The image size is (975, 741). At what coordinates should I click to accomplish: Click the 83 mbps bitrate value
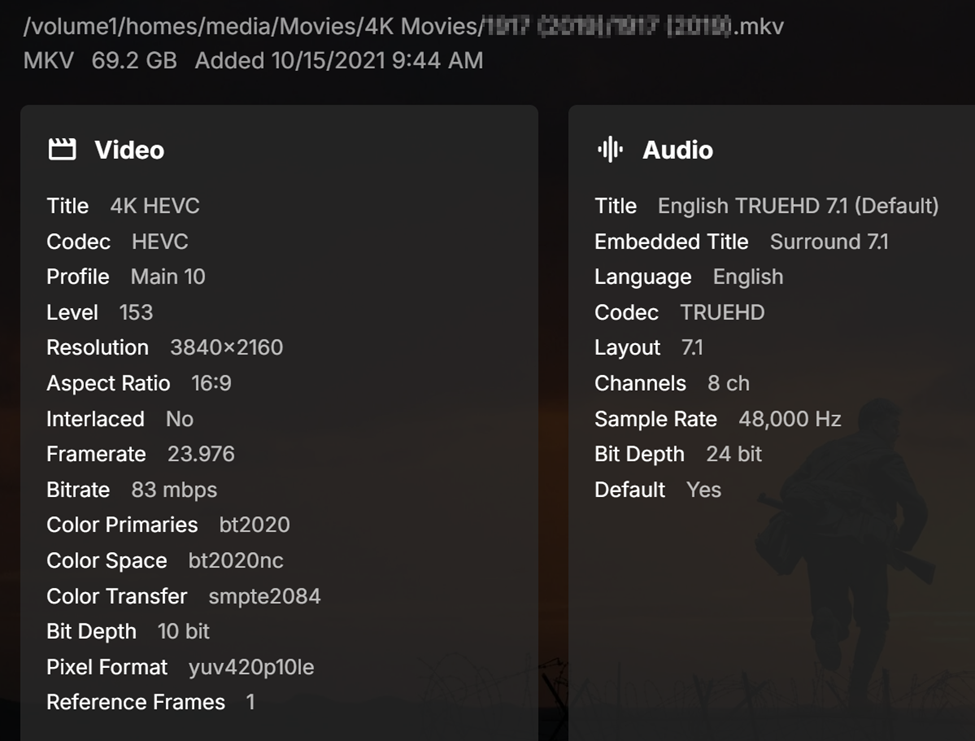[x=174, y=489]
